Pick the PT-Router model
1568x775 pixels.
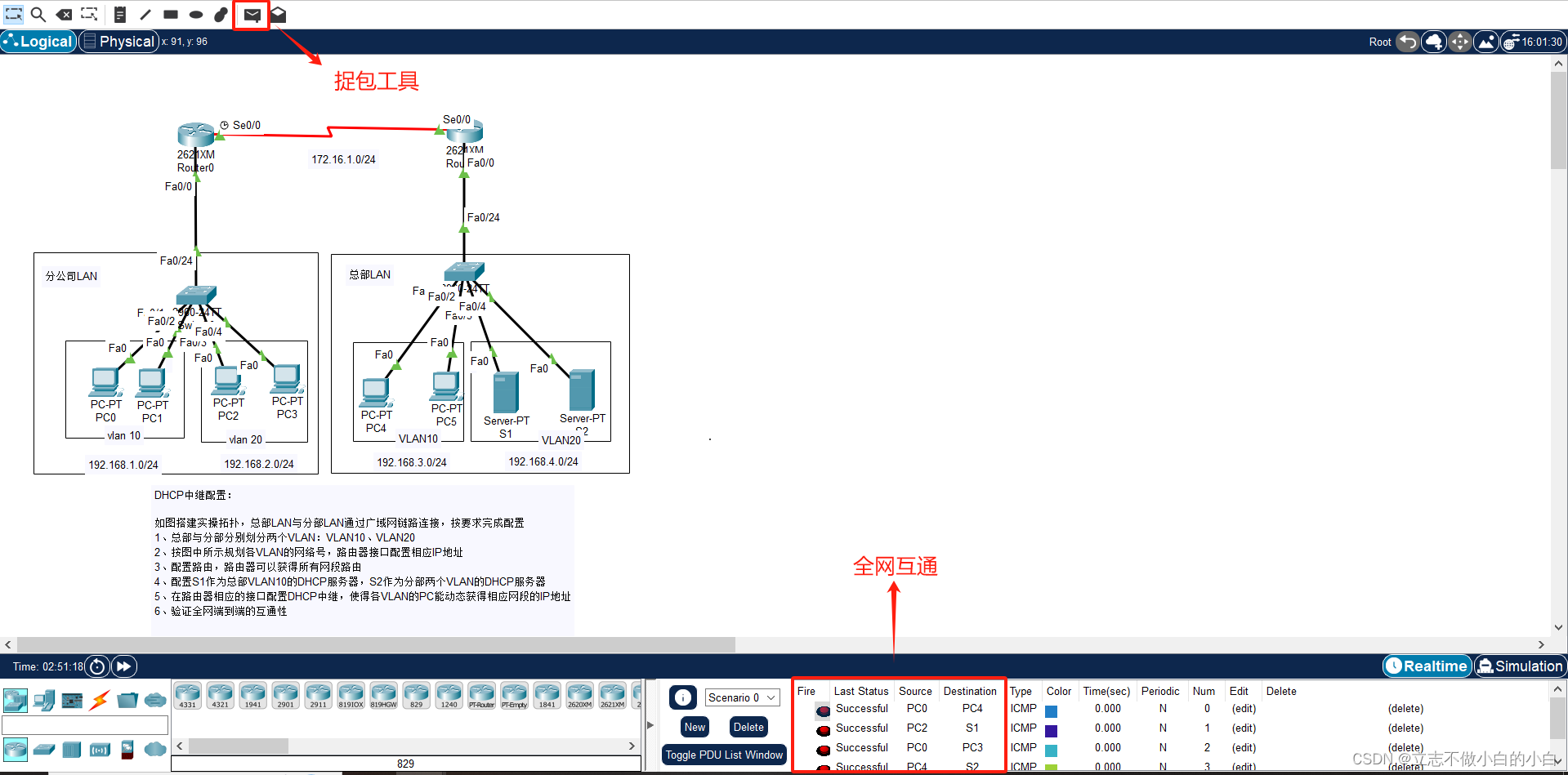pos(482,696)
